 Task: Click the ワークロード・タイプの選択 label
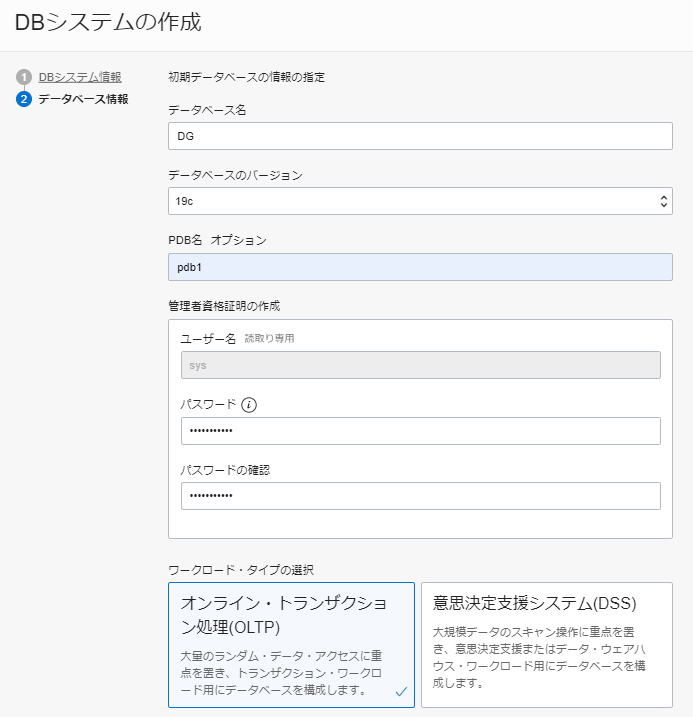click(241, 570)
